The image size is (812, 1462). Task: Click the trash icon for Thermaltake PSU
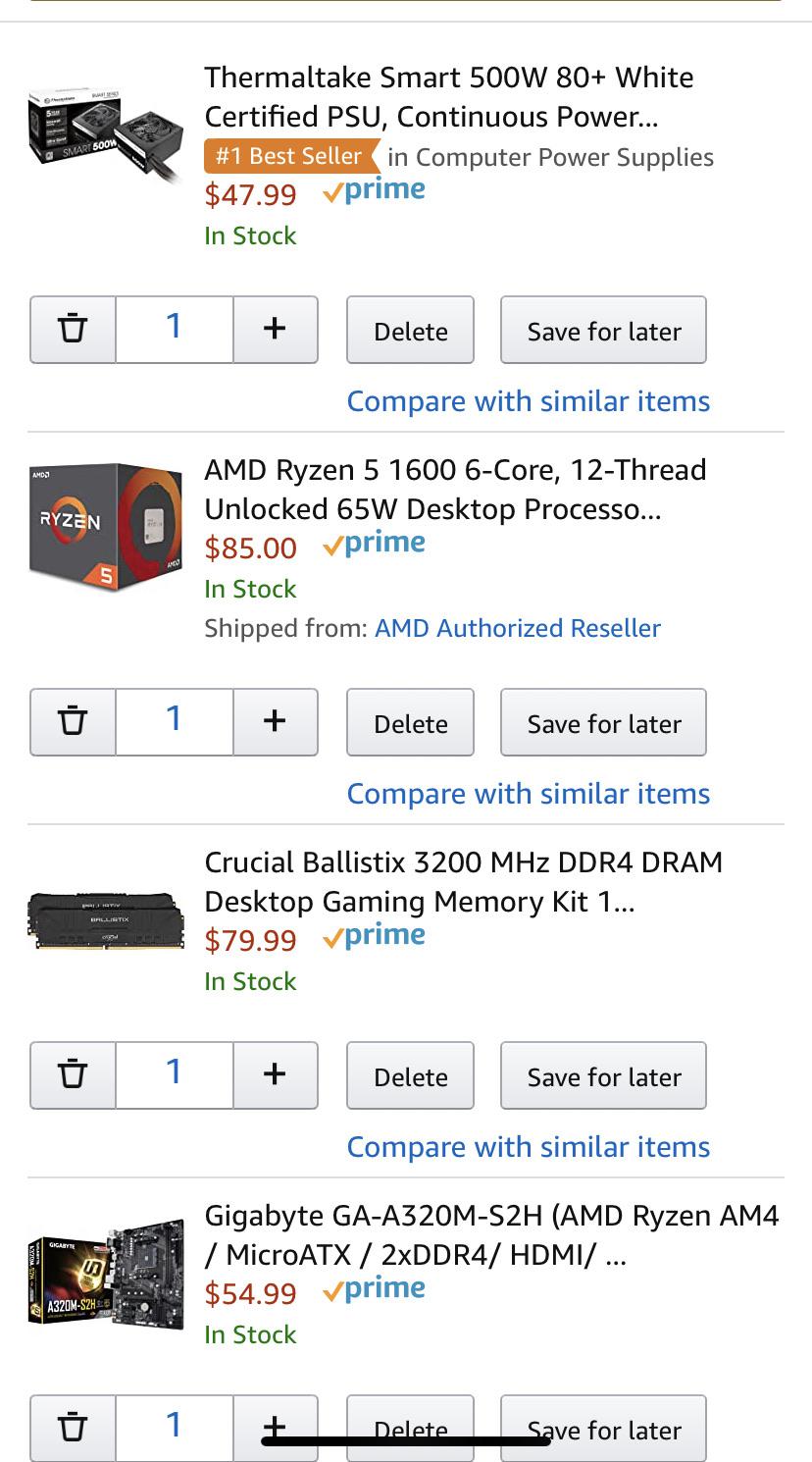tap(72, 329)
